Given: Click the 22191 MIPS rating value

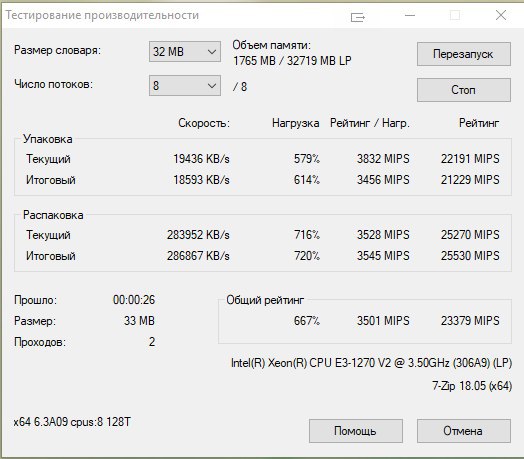Looking at the screenshot, I should (x=470, y=159).
